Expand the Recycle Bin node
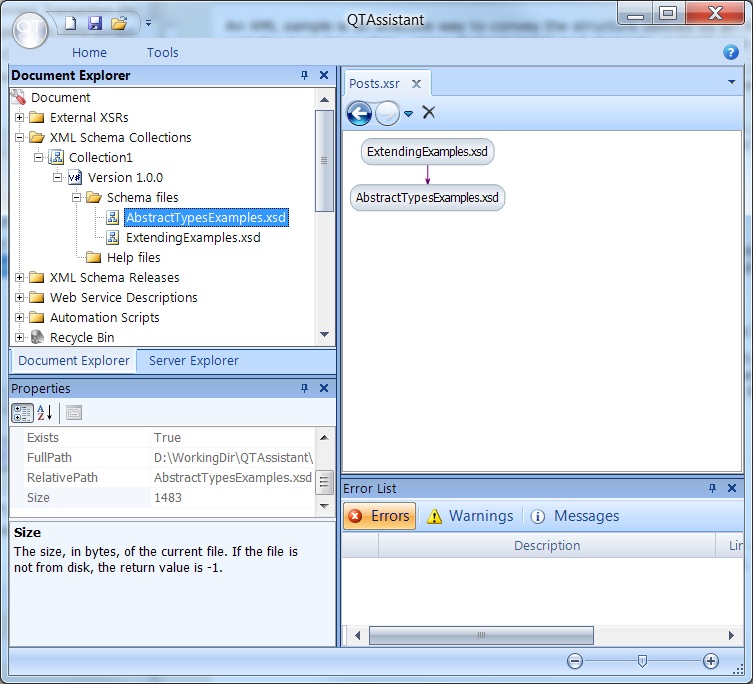 click(x=19, y=337)
